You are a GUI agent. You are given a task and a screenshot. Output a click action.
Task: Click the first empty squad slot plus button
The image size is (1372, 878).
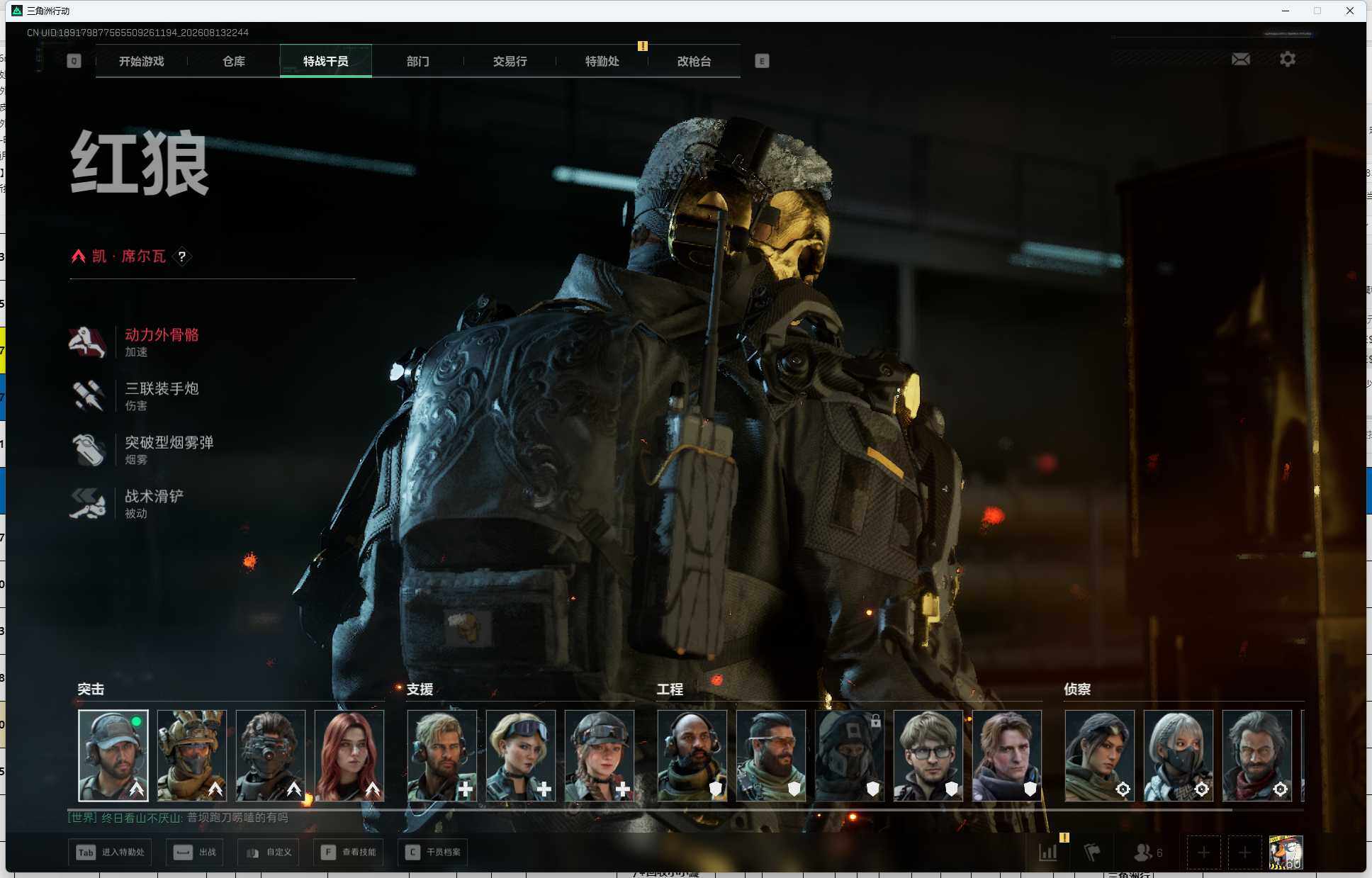1203,852
